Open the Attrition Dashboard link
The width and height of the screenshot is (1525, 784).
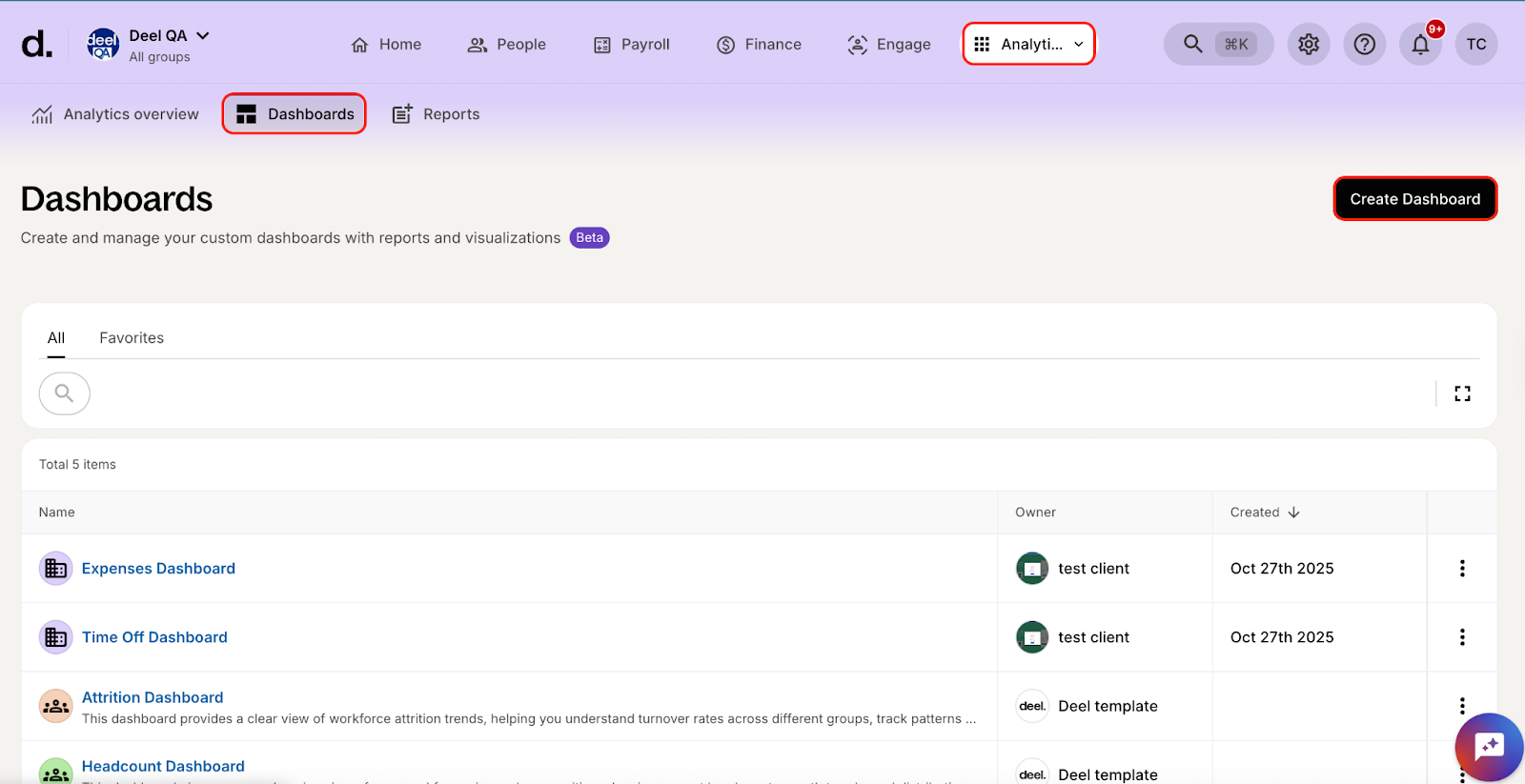pyautogui.click(x=152, y=697)
